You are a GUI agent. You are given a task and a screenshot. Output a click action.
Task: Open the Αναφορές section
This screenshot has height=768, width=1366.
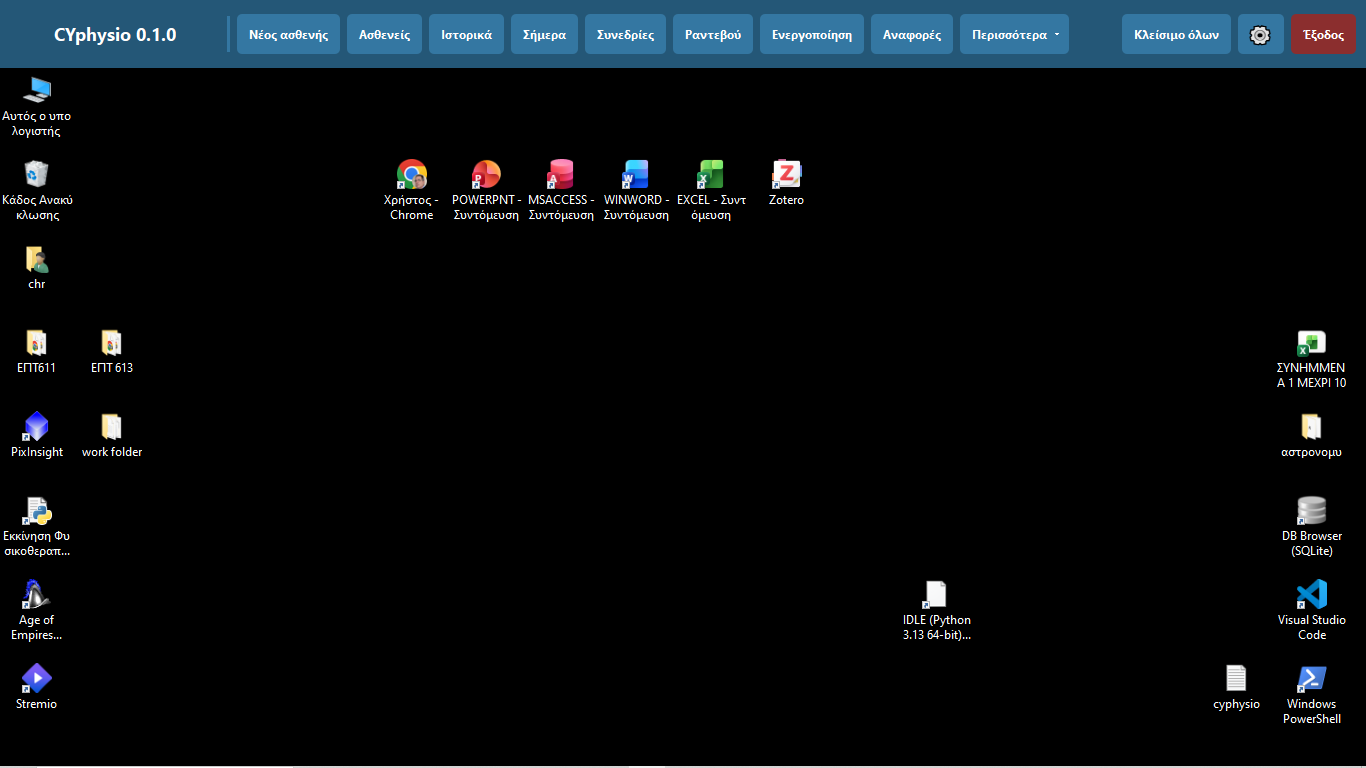[912, 34]
